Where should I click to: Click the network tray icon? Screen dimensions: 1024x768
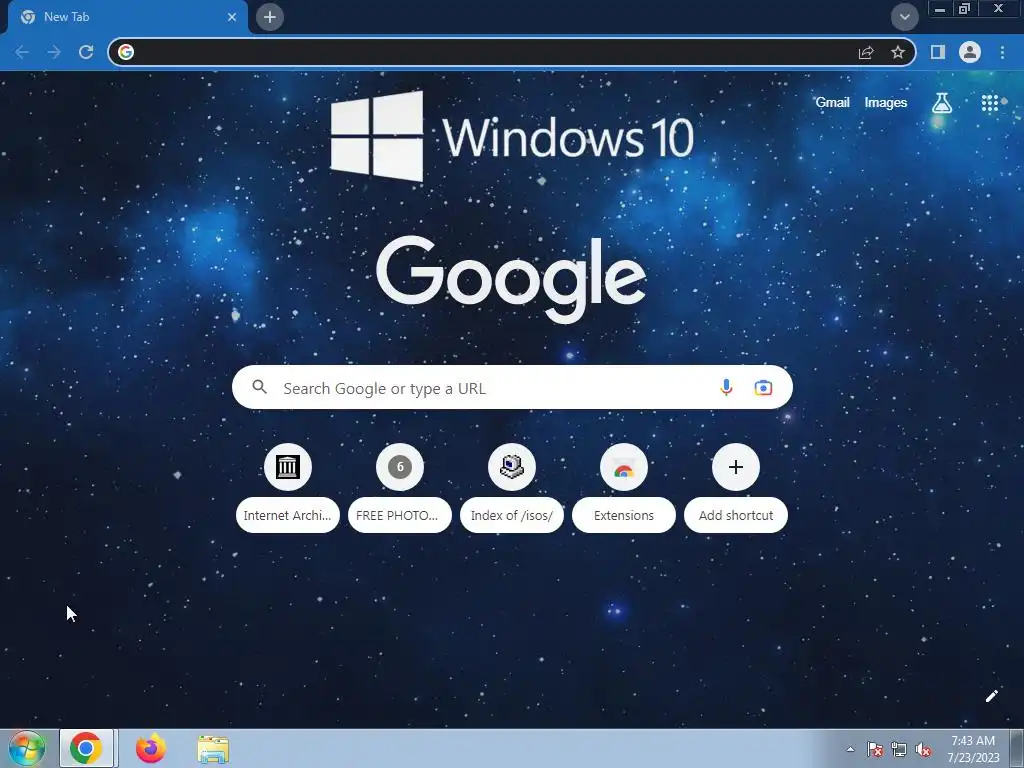pos(899,750)
